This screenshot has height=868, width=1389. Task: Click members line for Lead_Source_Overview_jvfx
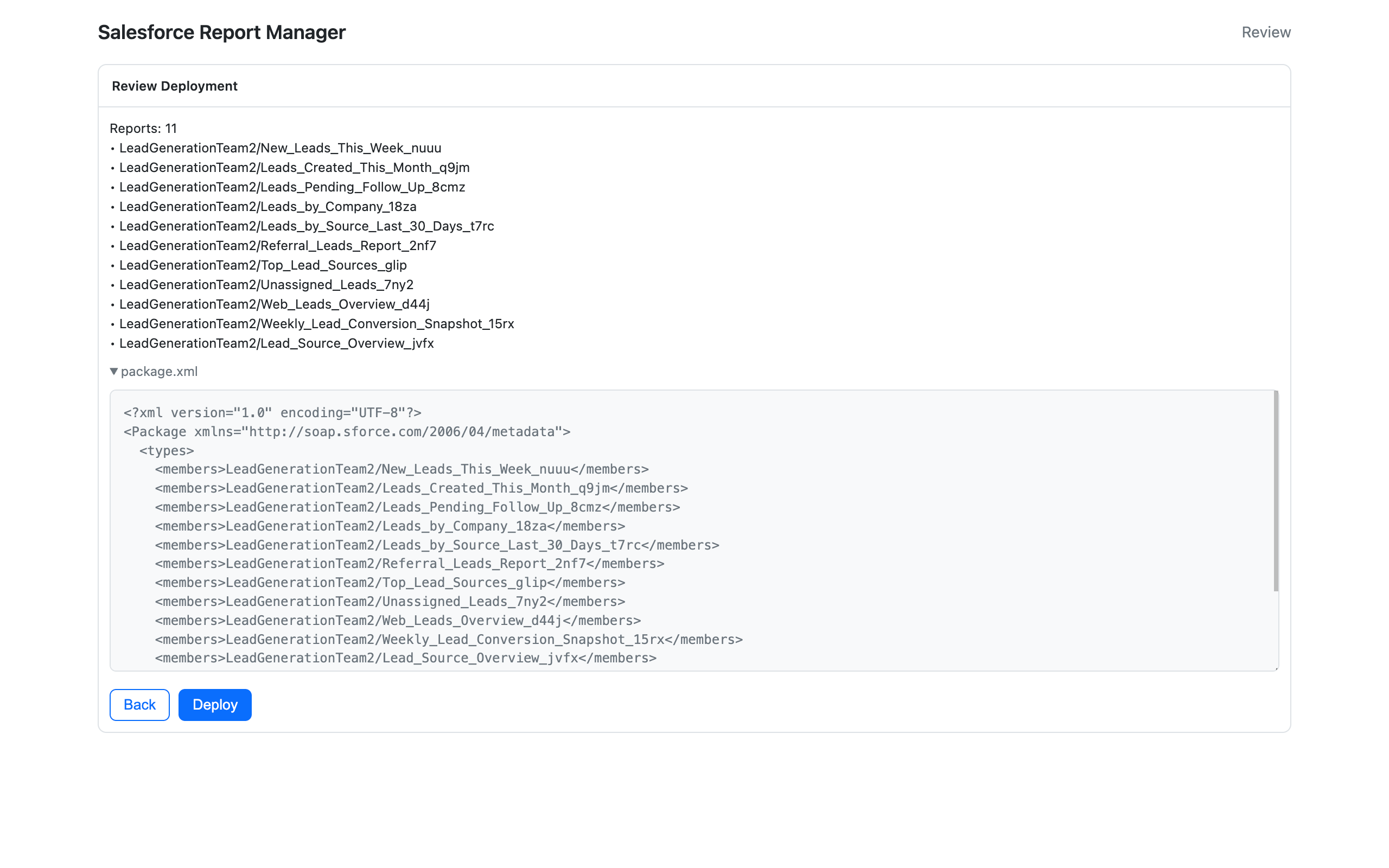[x=406, y=658]
